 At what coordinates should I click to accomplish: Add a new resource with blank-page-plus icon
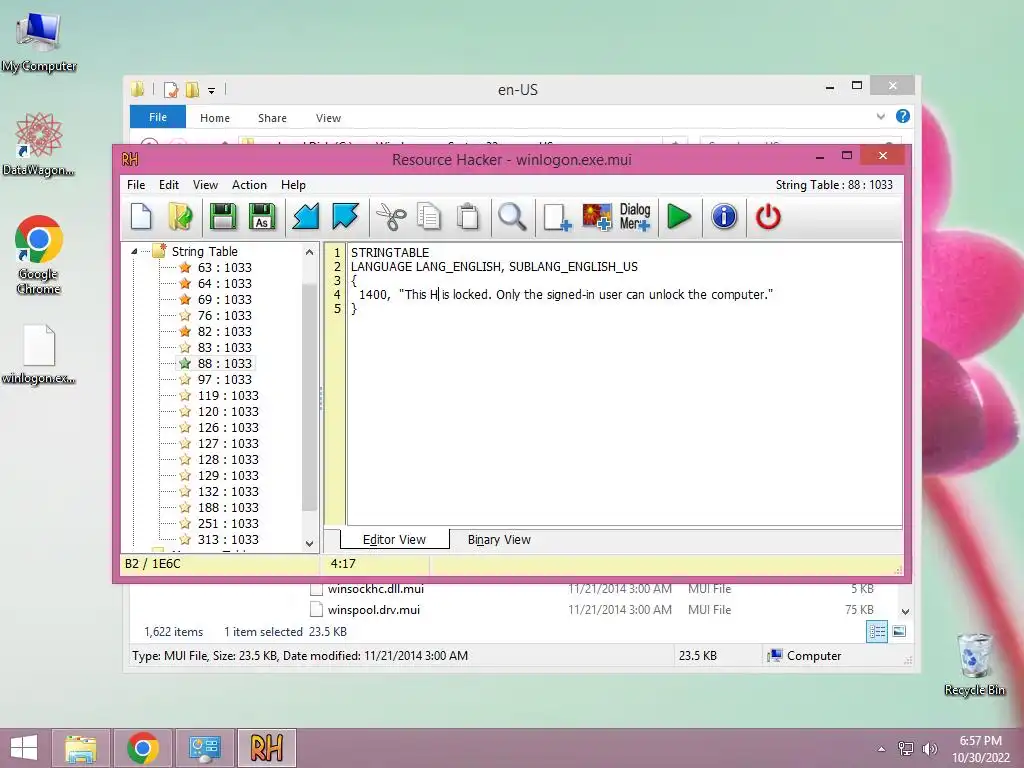coord(557,217)
